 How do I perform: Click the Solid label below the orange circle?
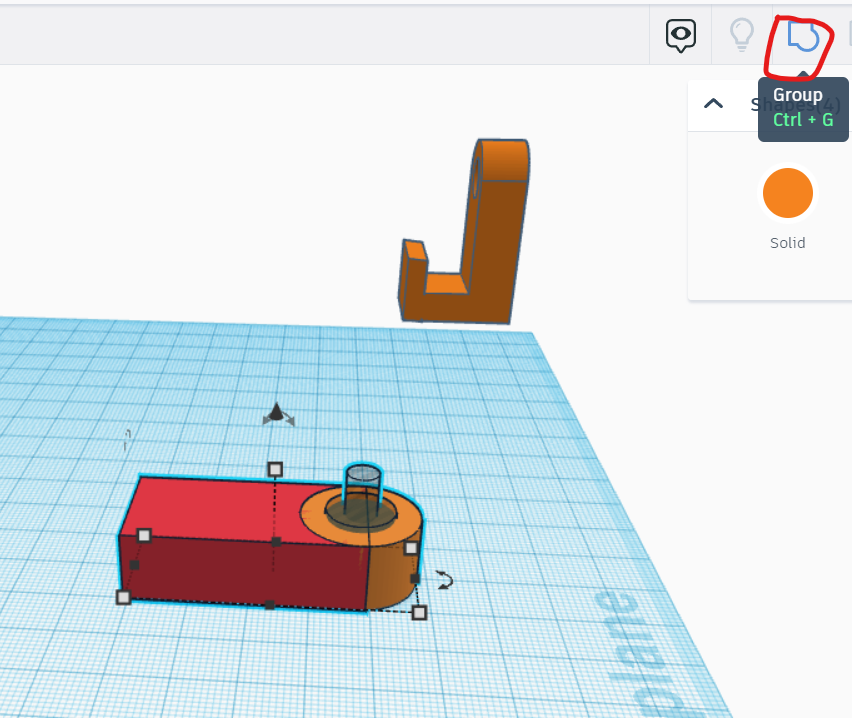pos(787,243)
